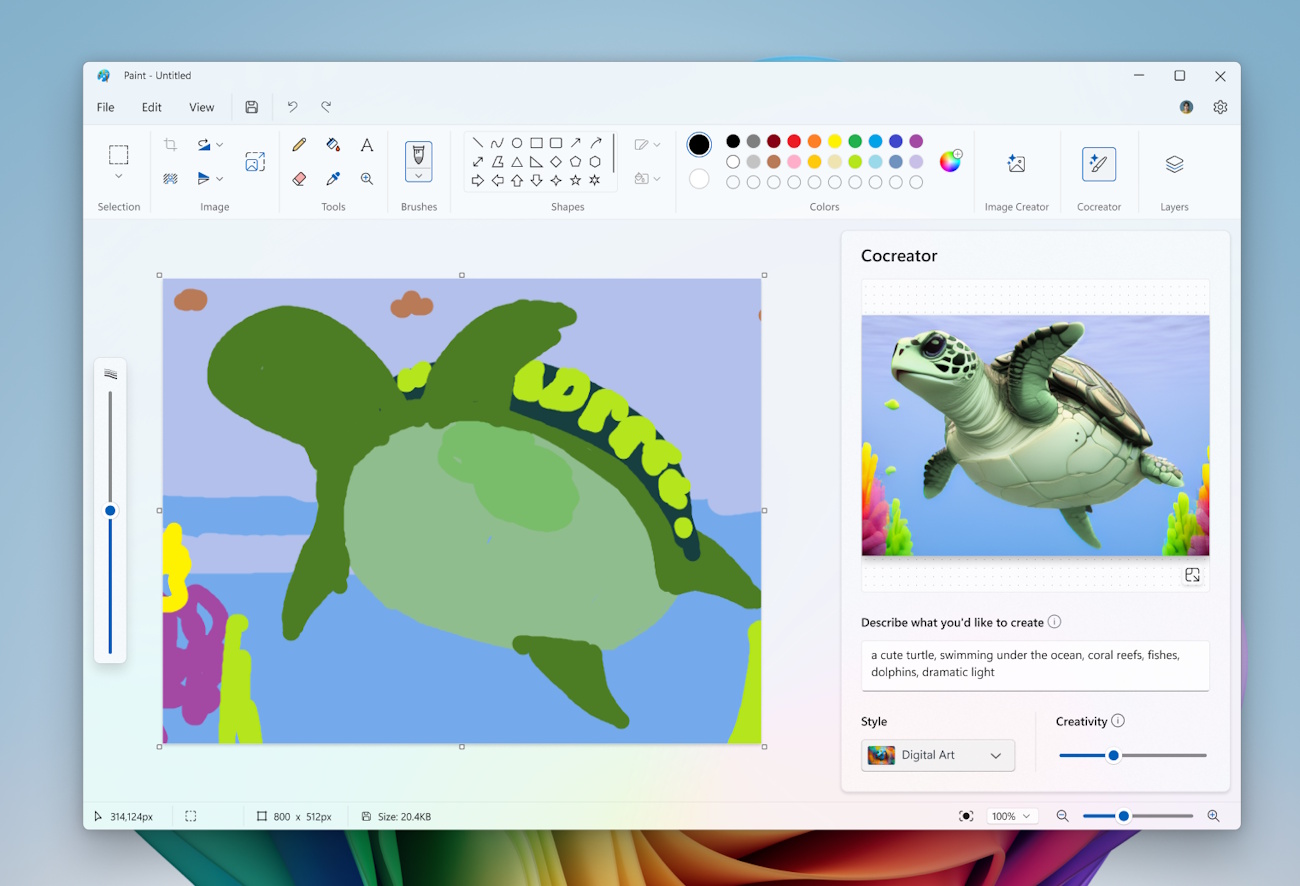The width and height of the screenshot is (1300, 886).
Task: Expand the Rotate options chevron
Action: (x=220, y=145)
